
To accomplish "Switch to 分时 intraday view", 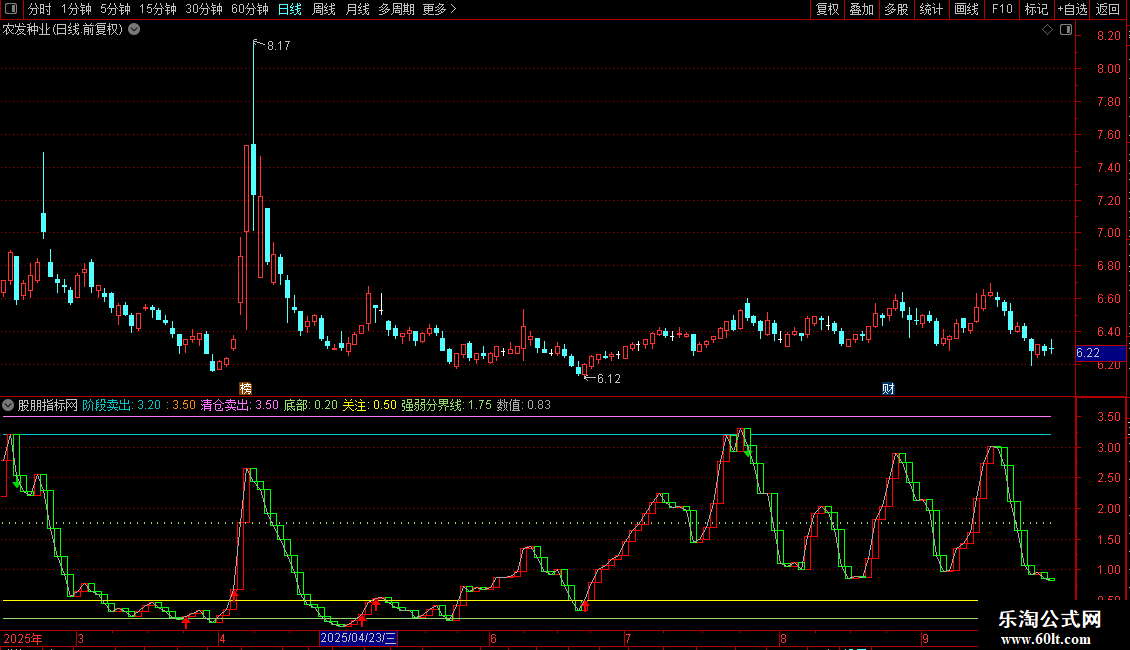I will point(40,9).
